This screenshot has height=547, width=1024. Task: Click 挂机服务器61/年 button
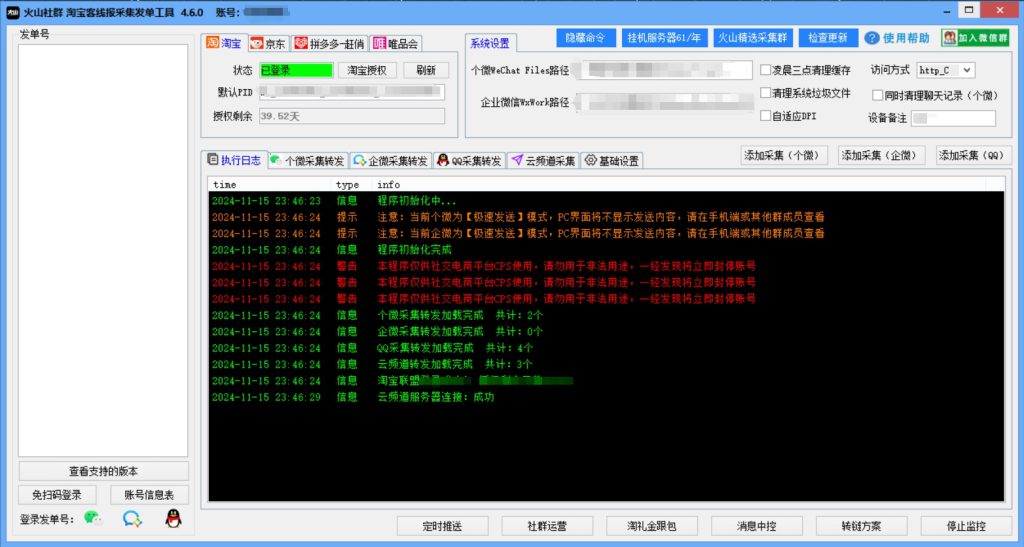click(664, 38)
